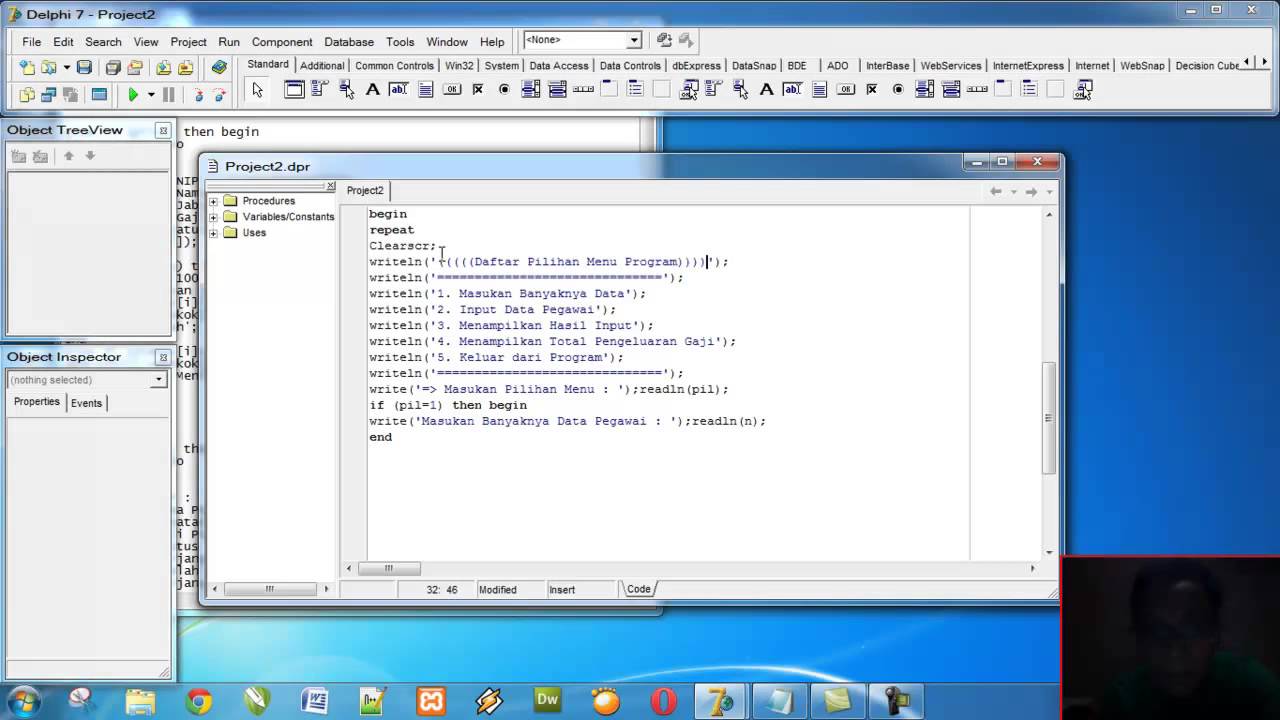Click the Save All toolbar icon
Image resolution: width=1280 pixels, height=720 pixels.
pos(113,67)
